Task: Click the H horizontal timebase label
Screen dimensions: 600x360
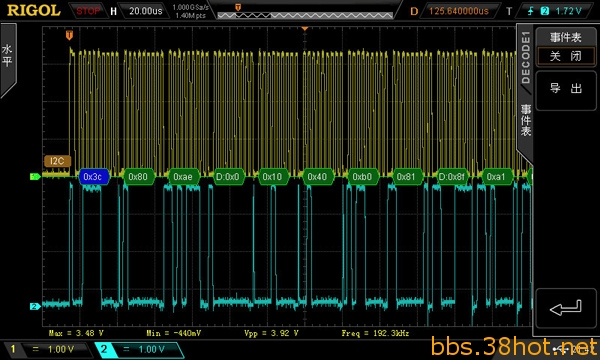Action: click(x=113, y=11)
